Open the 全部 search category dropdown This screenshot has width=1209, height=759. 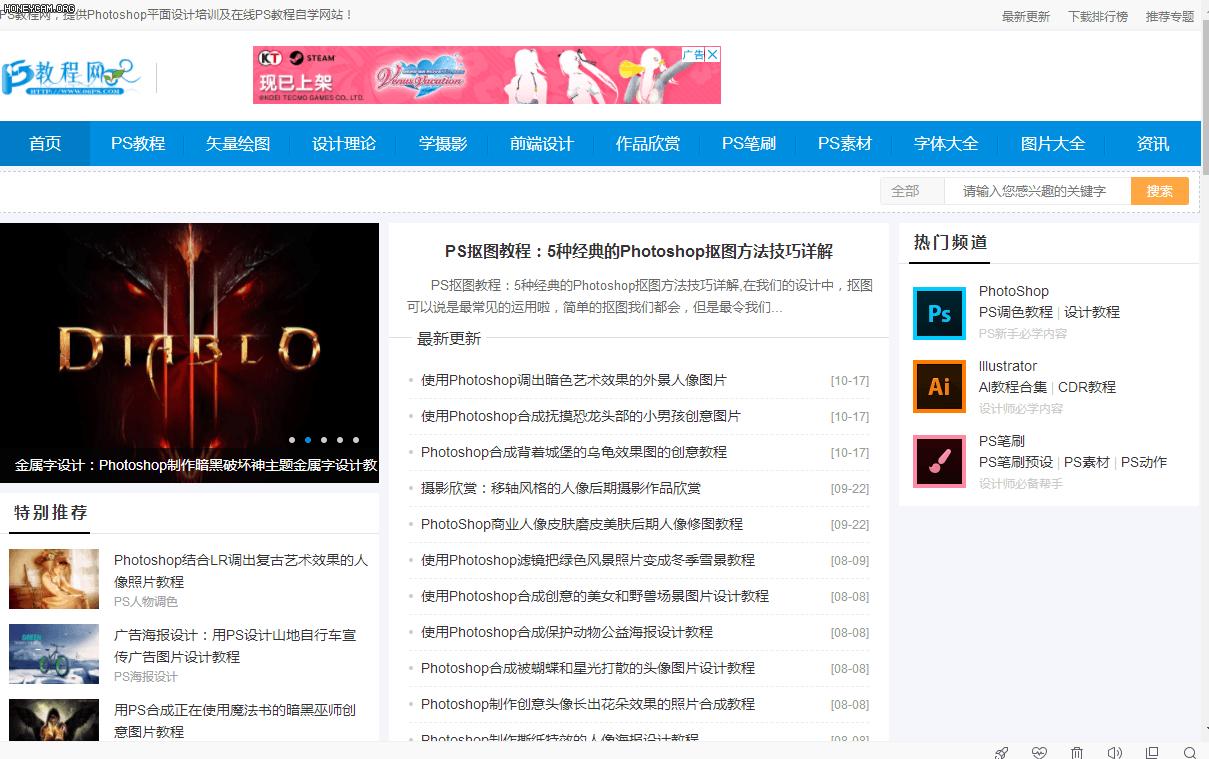coord(910,190)
